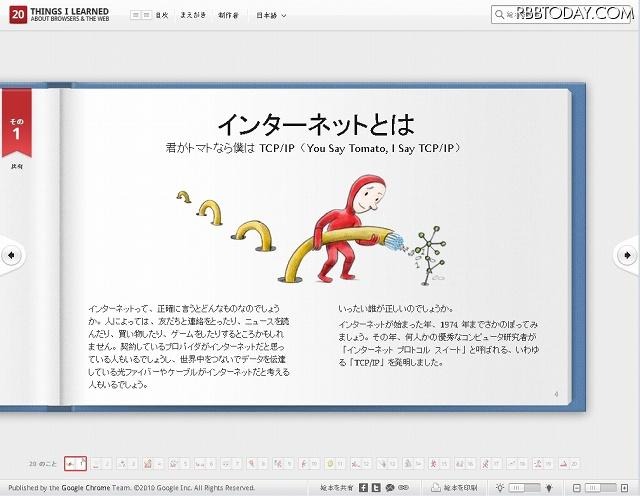
Task: Select chapter 10 thumbnail in strip
Action: (309, 464)
